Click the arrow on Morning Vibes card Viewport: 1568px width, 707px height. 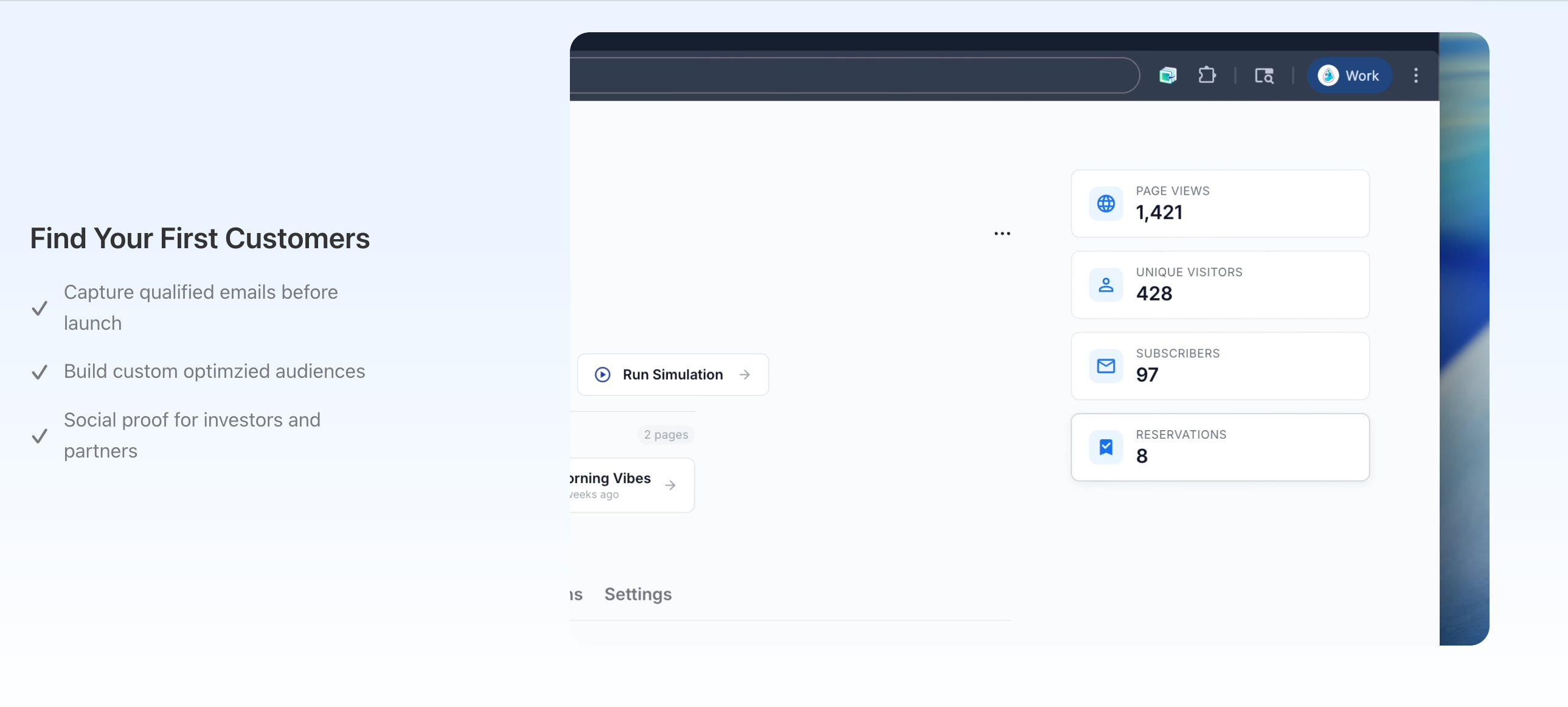[670, 485]
